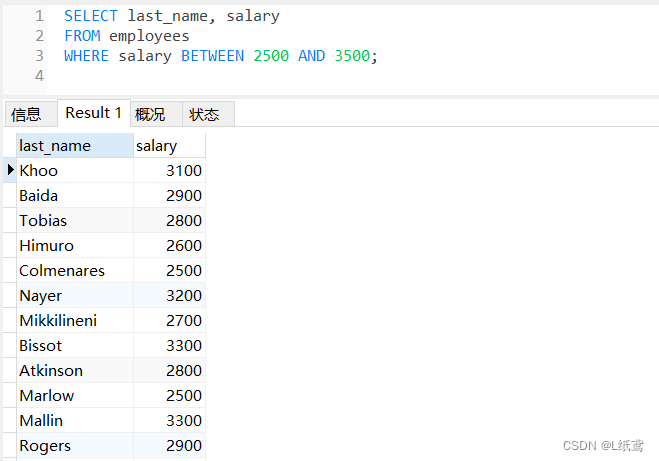Image resolution: width=659 pixels, height=461 pixels.
Task: Select the Bissot cell
Action: pos(75,345)
